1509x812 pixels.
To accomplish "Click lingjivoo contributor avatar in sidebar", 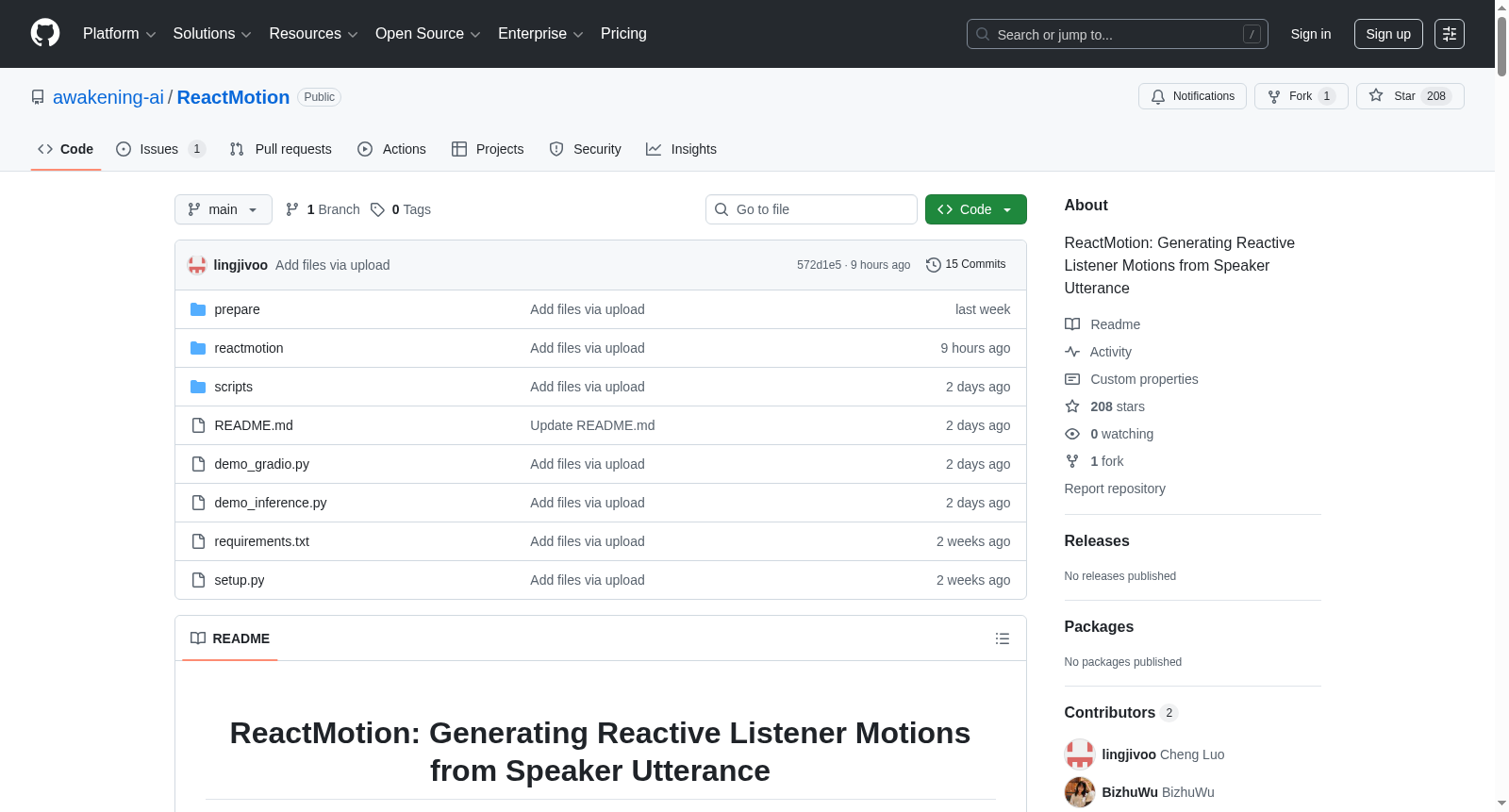I will [x=1080, y=754].
